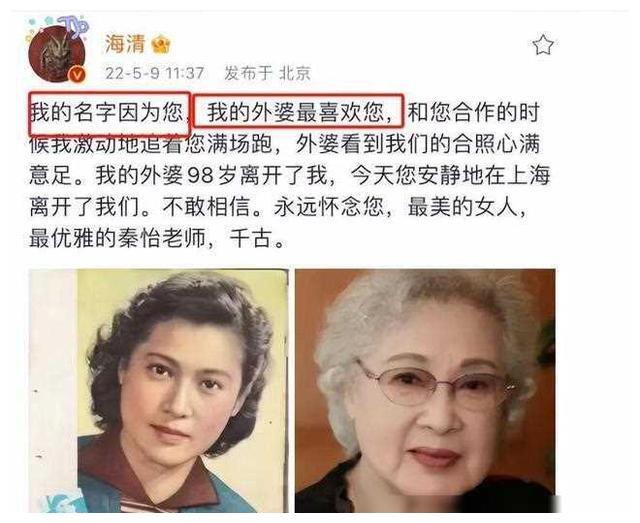Click the phrase 永远怀念您
Screen dimensions: 640x523
329,207
